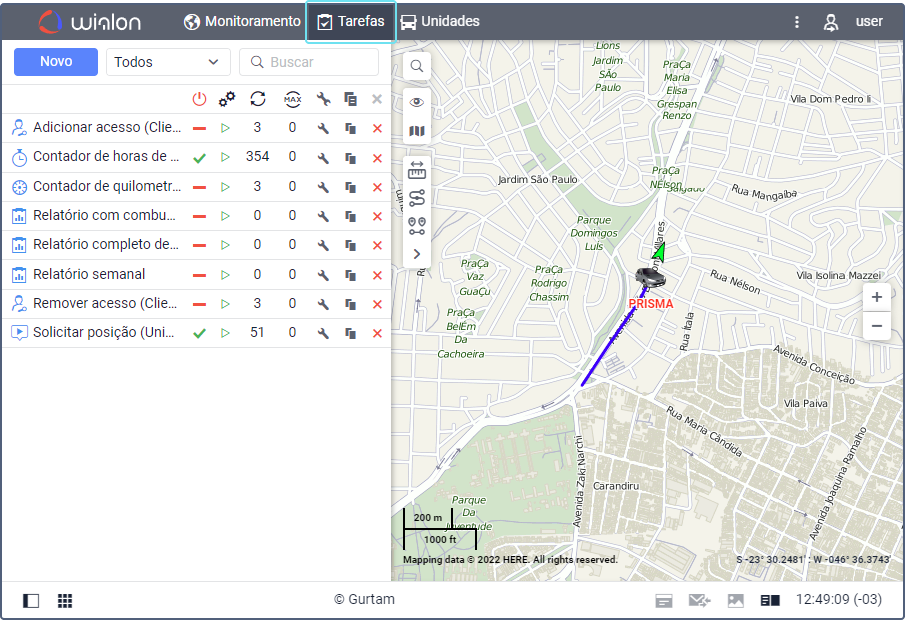Click the copy column header icon

350,99
